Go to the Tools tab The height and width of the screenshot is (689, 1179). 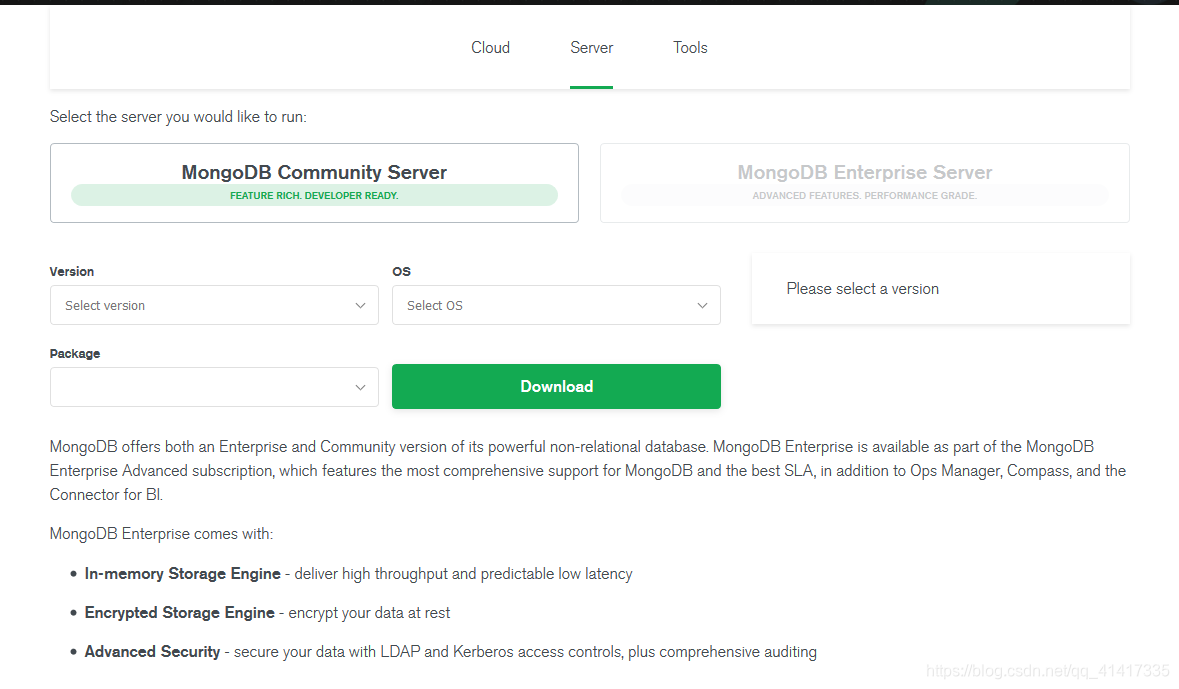pyautogui.click(x=690, y=47)
